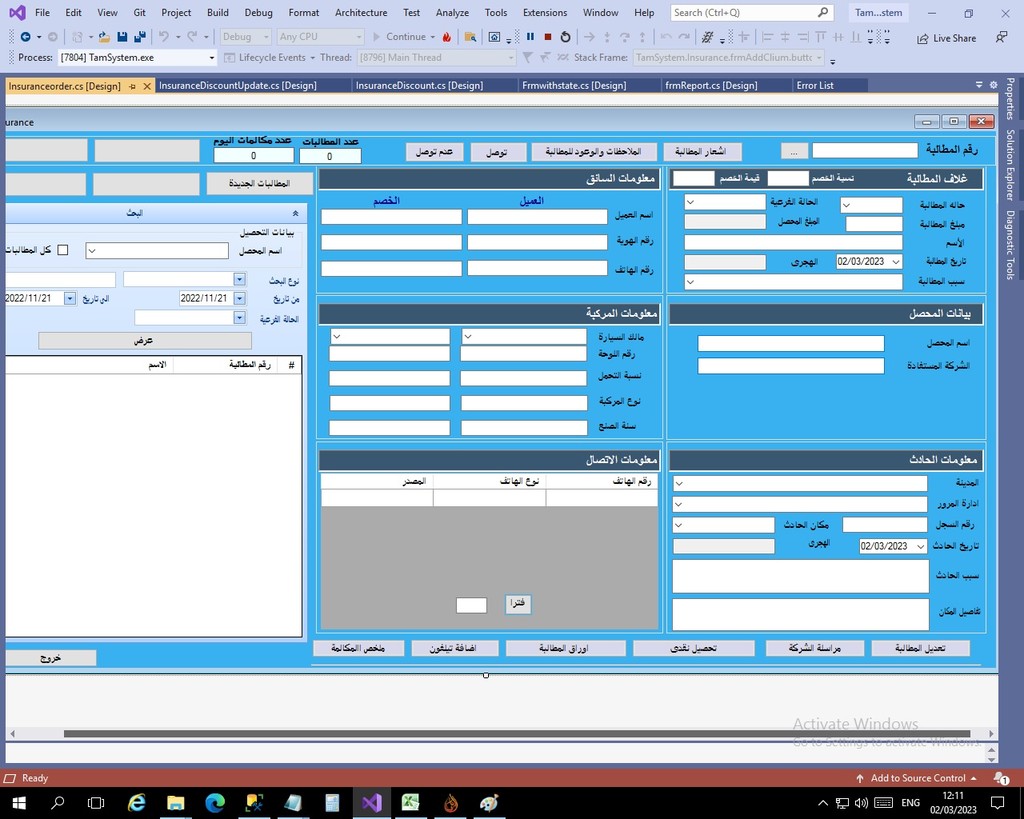Click the اشعار المطالبة button
This screenshot has width=1024, height=819.
pyautogui.click(x=703, y=152)
